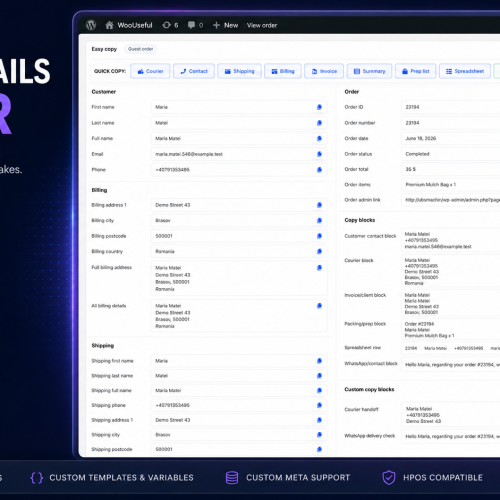Click the Order number field
Screen dimensions: 500x500
point(451,123)
